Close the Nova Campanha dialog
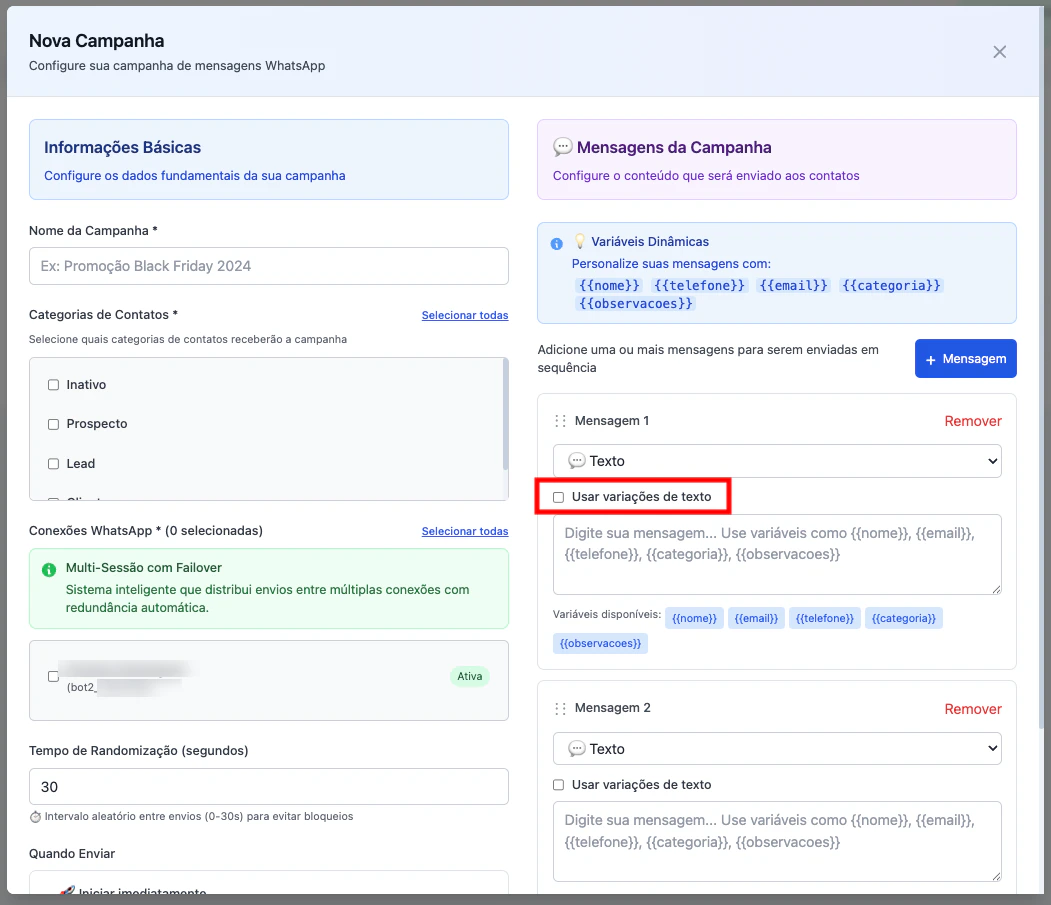 pos(999,52)
